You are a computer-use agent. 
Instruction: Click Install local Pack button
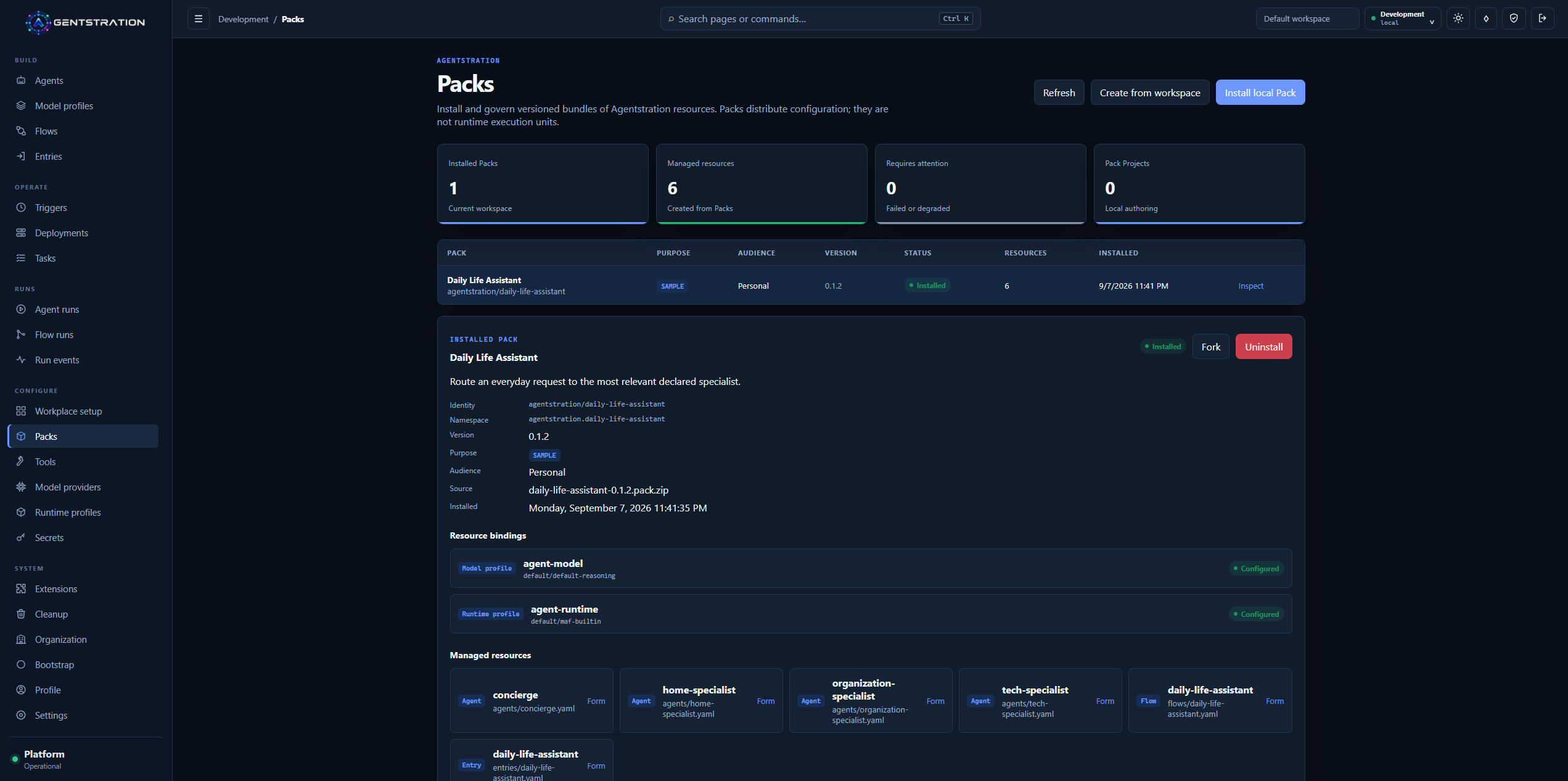(1260, 93)
